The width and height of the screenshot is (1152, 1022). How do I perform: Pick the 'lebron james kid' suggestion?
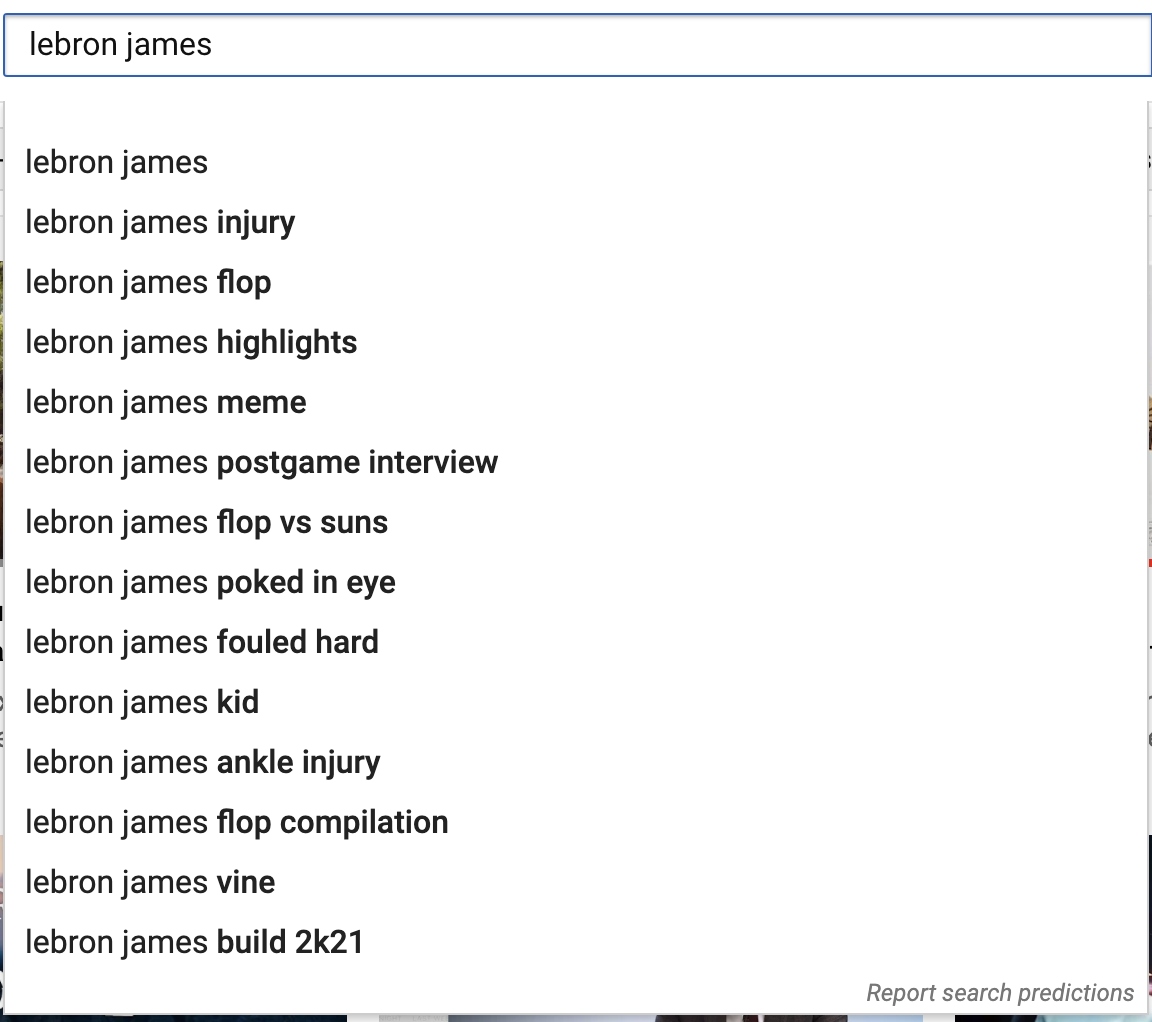pyautogui.click(x=576, y=702)
